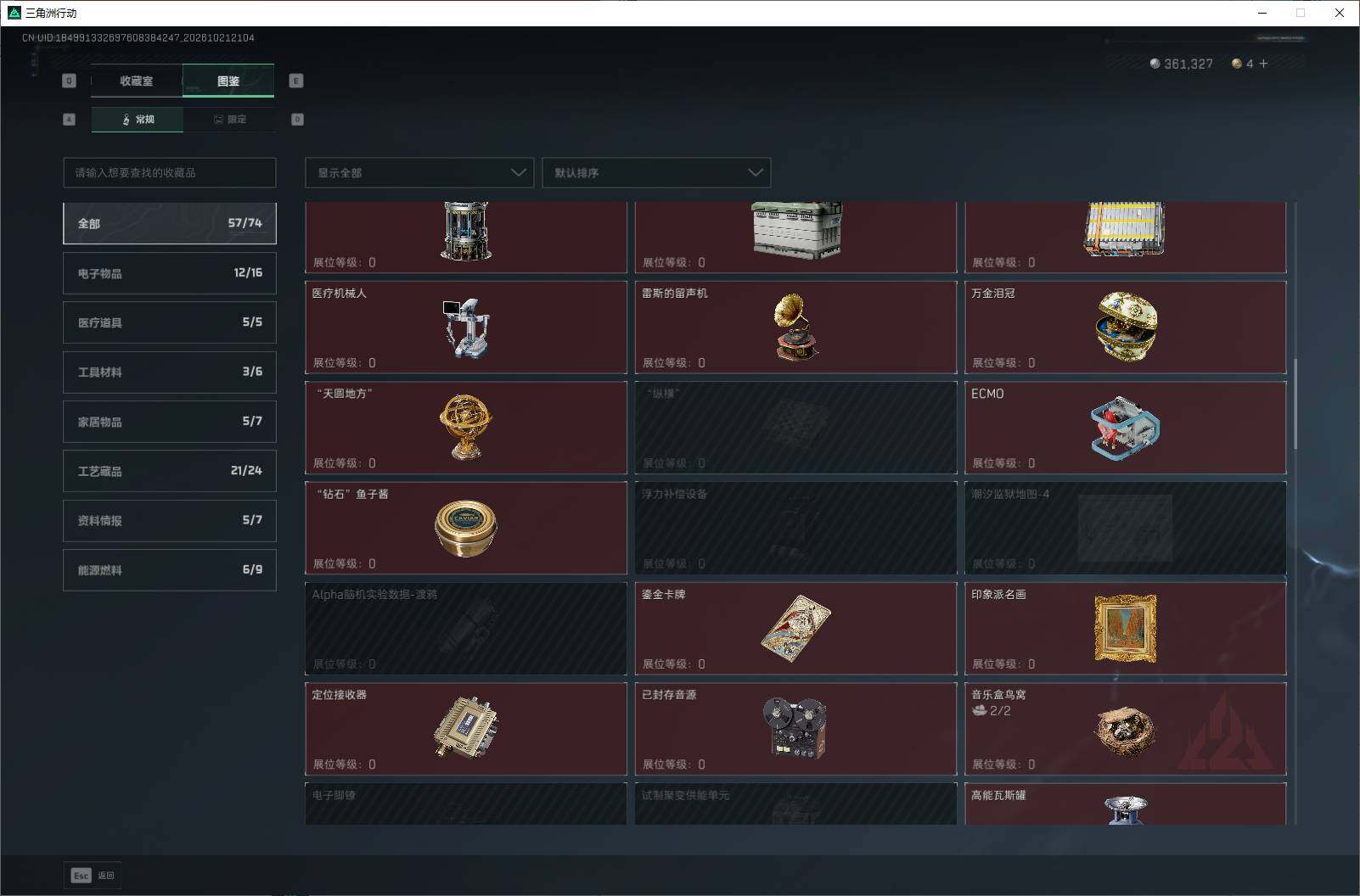1360x896 pixels.
Task: Select the "天圆地方" armillary sphere icon
Action: click(465, 427)
